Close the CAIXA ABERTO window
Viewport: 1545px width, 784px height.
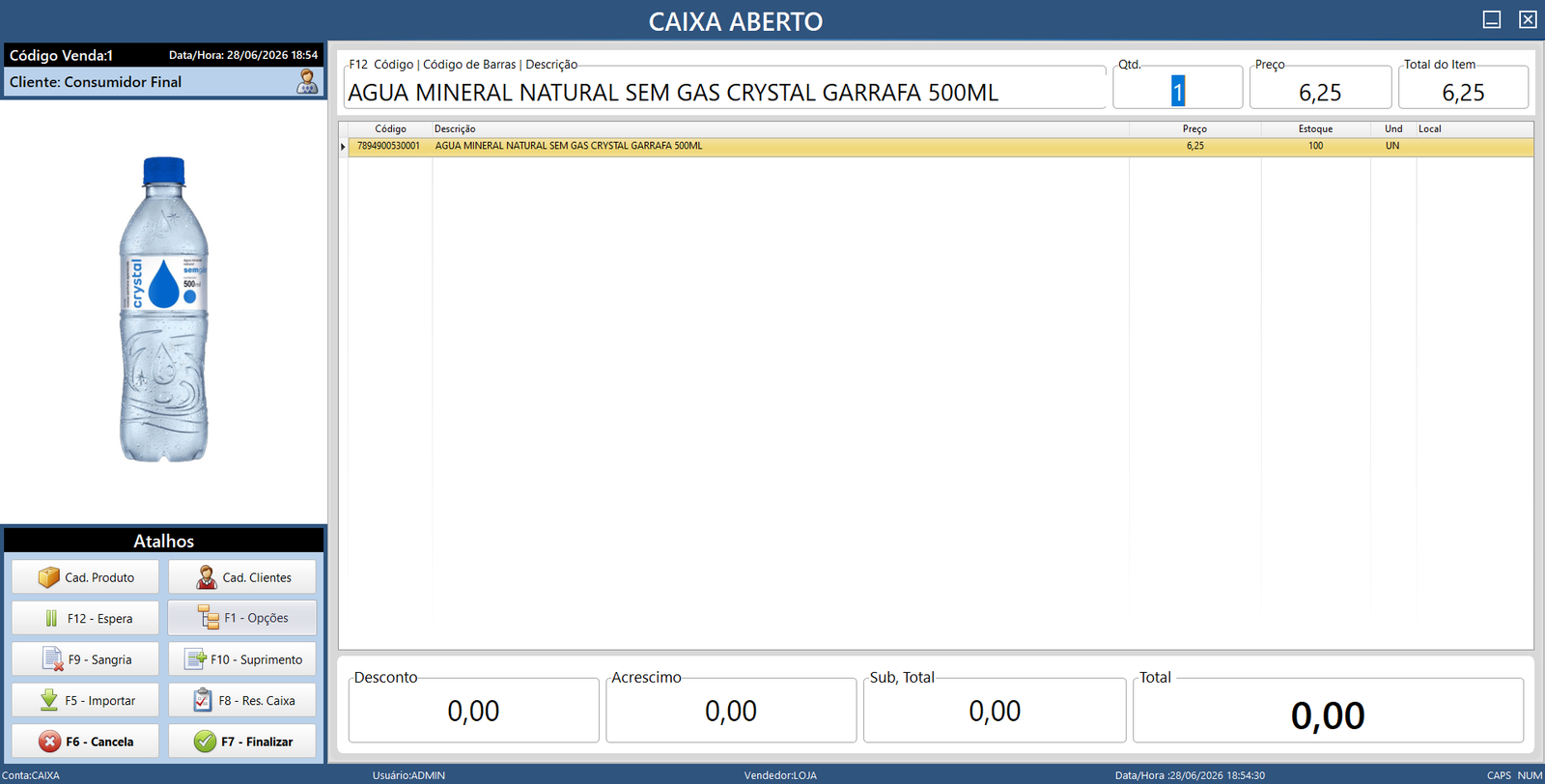click(1528, 19)
